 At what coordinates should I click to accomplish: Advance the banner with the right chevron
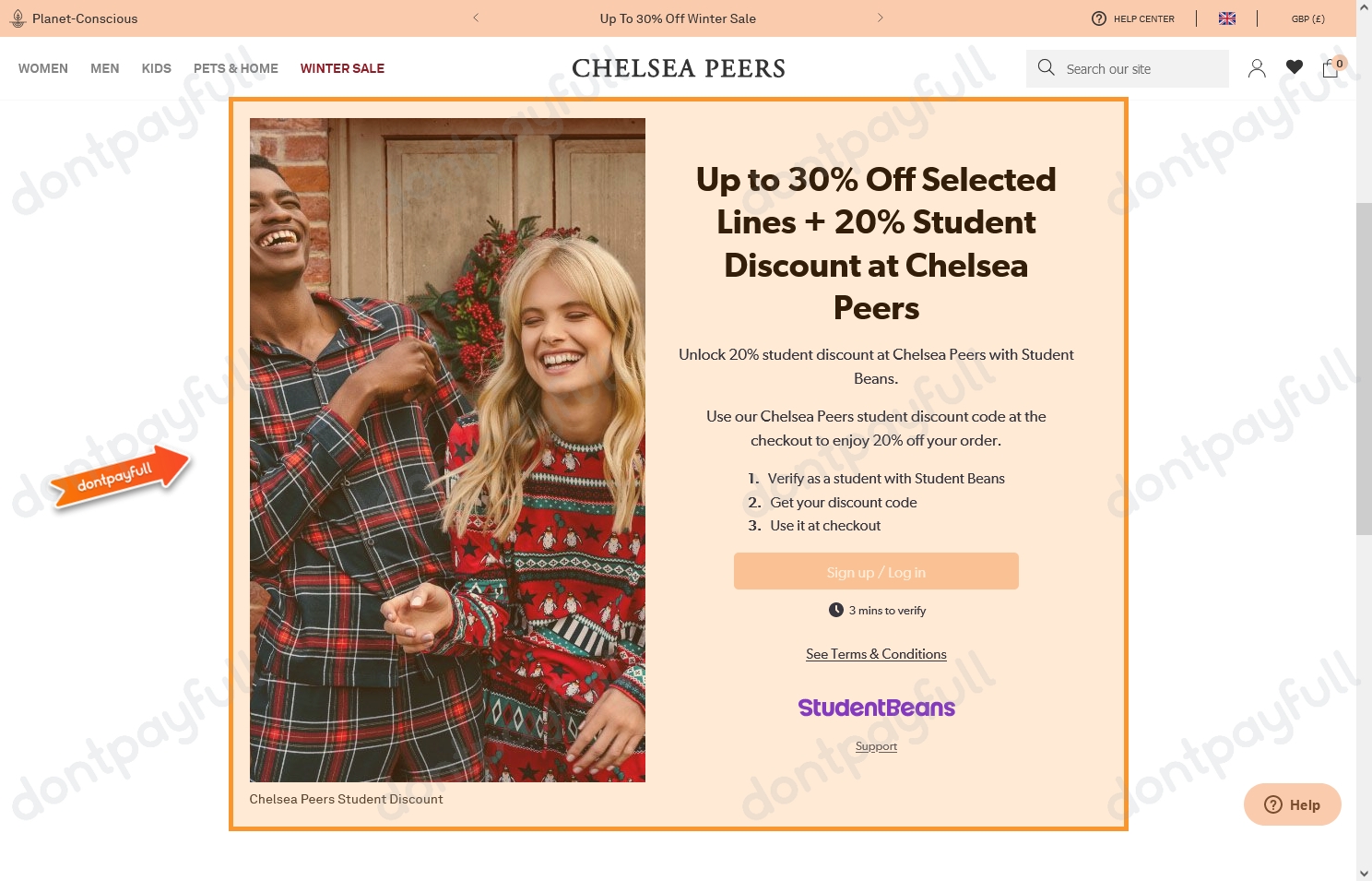pyautogui.click(x=881, y=18)
